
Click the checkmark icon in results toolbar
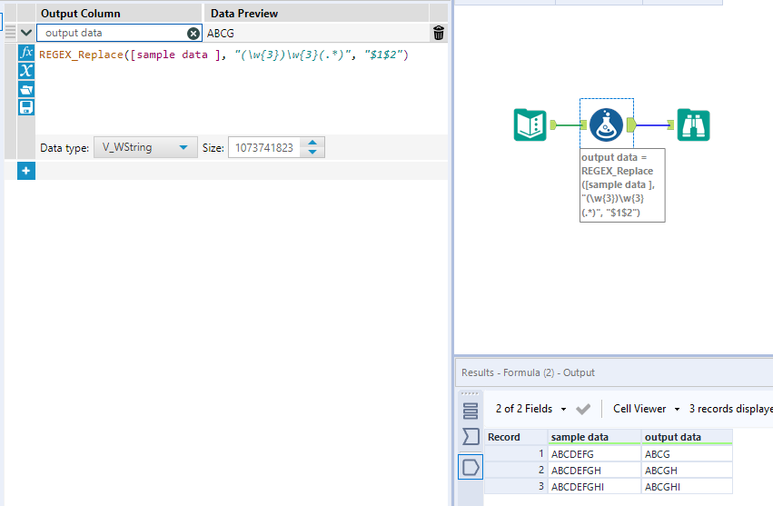click(x=583, y=409)
